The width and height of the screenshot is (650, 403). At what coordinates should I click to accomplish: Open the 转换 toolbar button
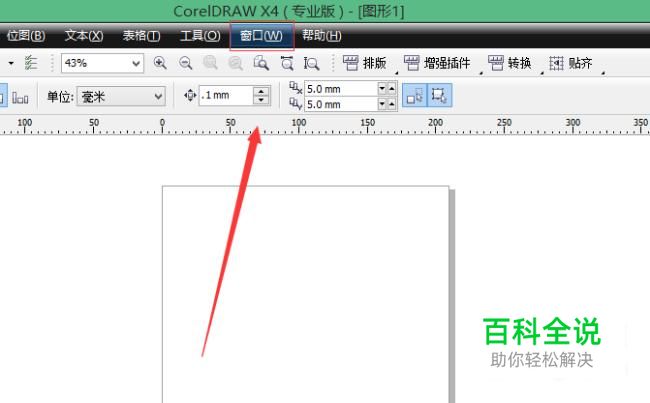click(509, 63)
